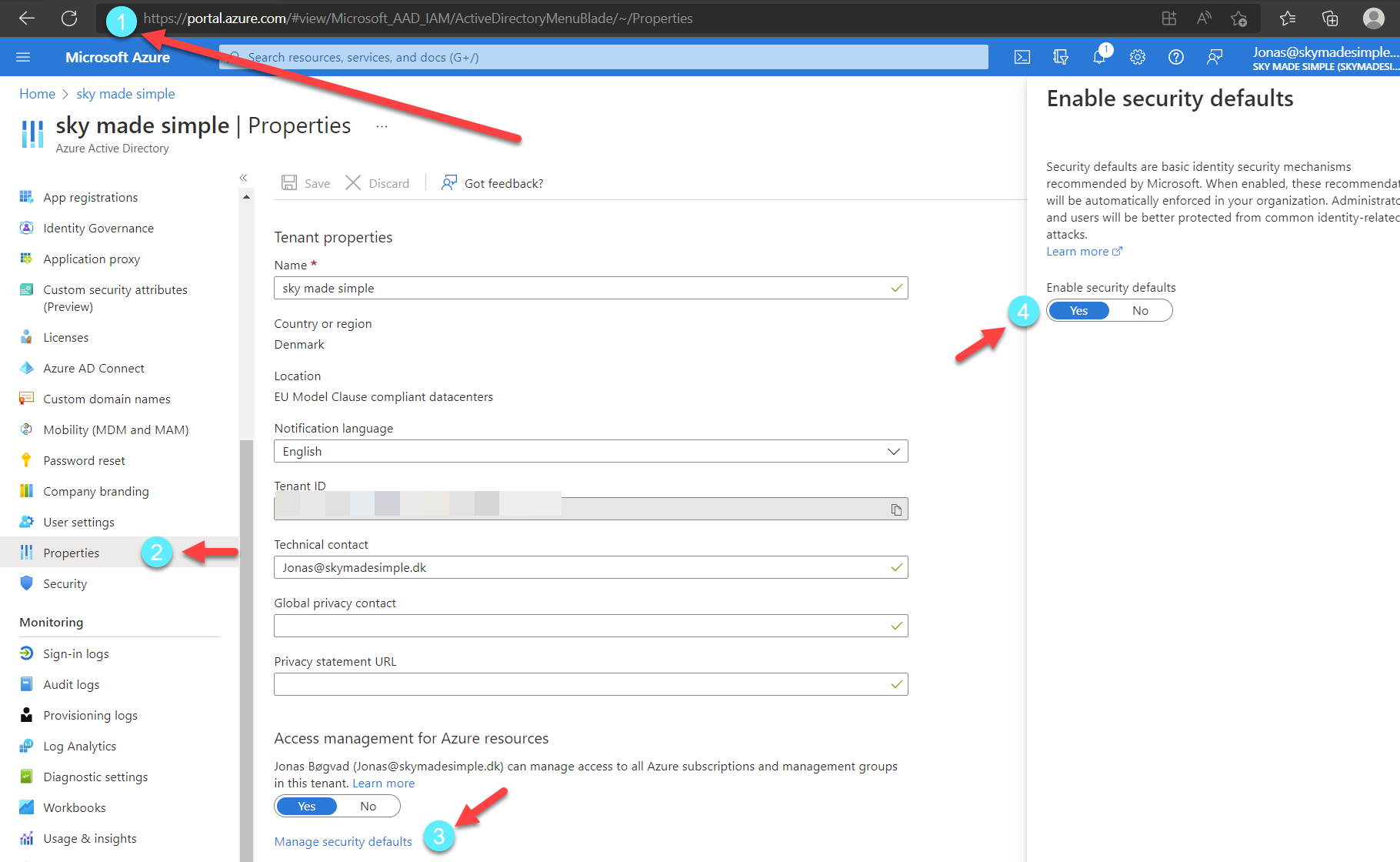
Task: Set Access management toggle to No
Action: (368, 806)
